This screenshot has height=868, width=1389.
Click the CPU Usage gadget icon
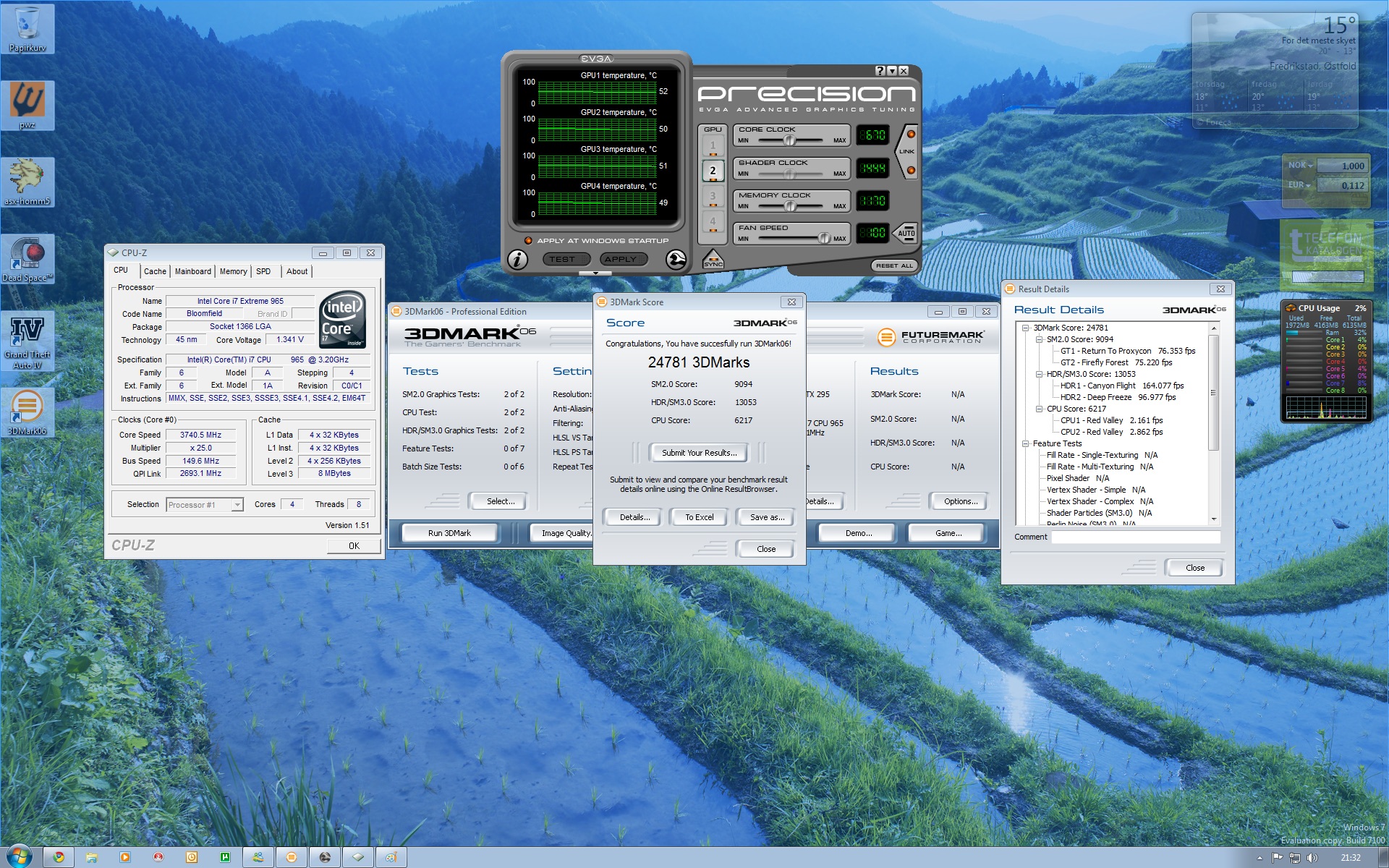click(x=1291, y=308)
